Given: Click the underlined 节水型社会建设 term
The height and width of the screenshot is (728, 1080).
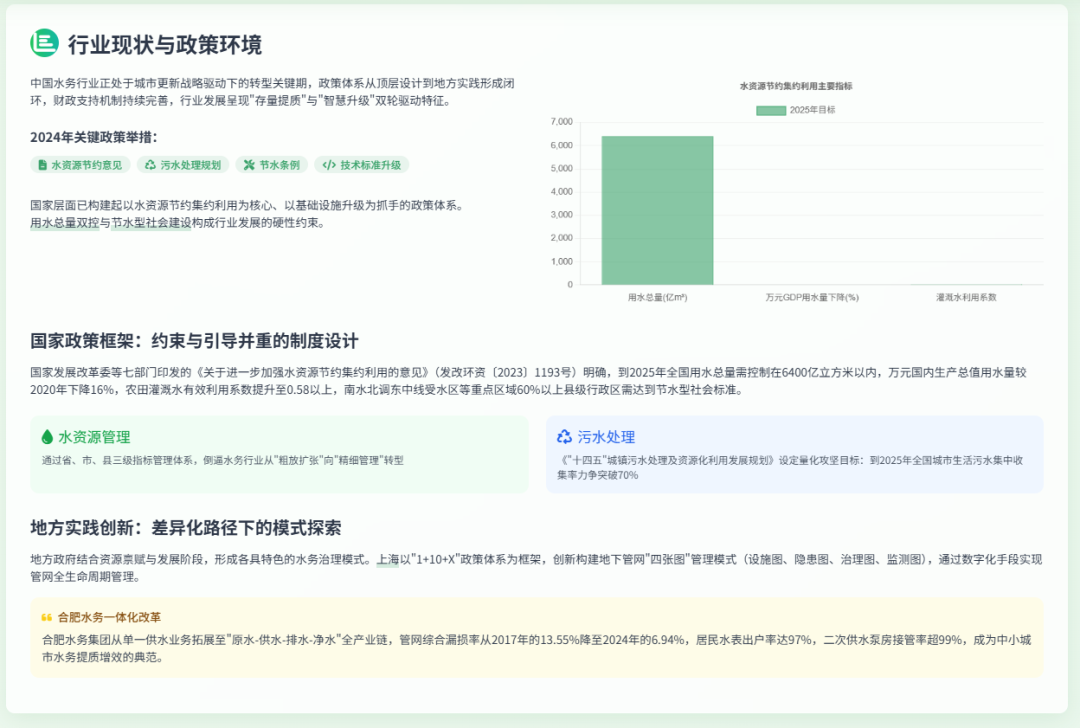Looking at the screenshot, I should 152,223.
